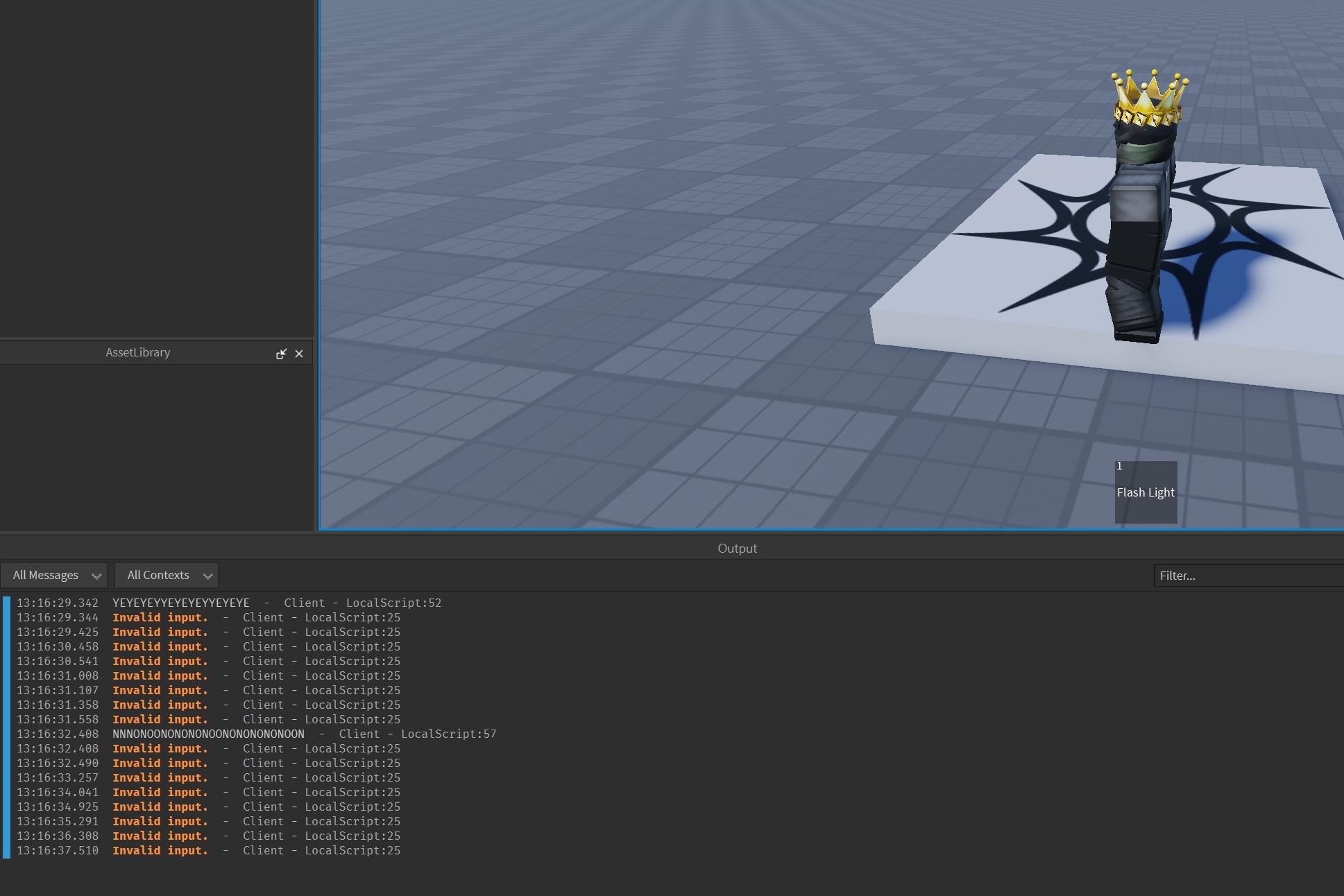Image resolution: width=1344 pixels, height=896 pixels.
Task: Open the All Contexts dropdown
Action: click(x=167, y=575)
